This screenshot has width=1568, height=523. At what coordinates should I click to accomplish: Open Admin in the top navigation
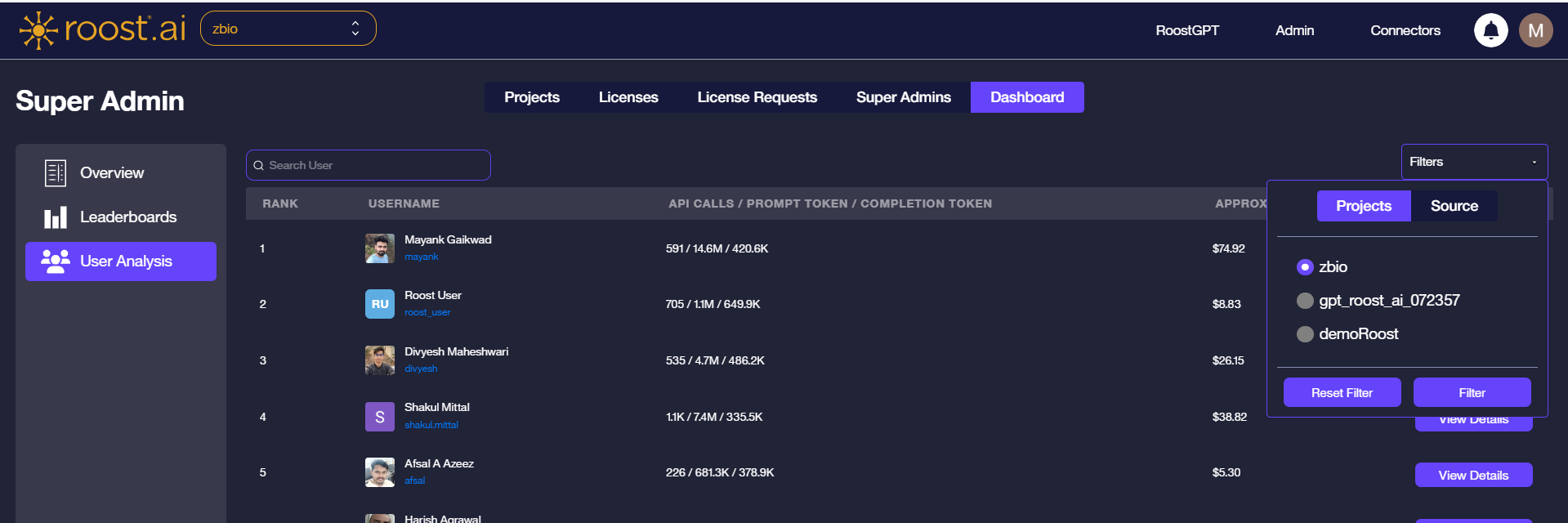point(1295,30)
